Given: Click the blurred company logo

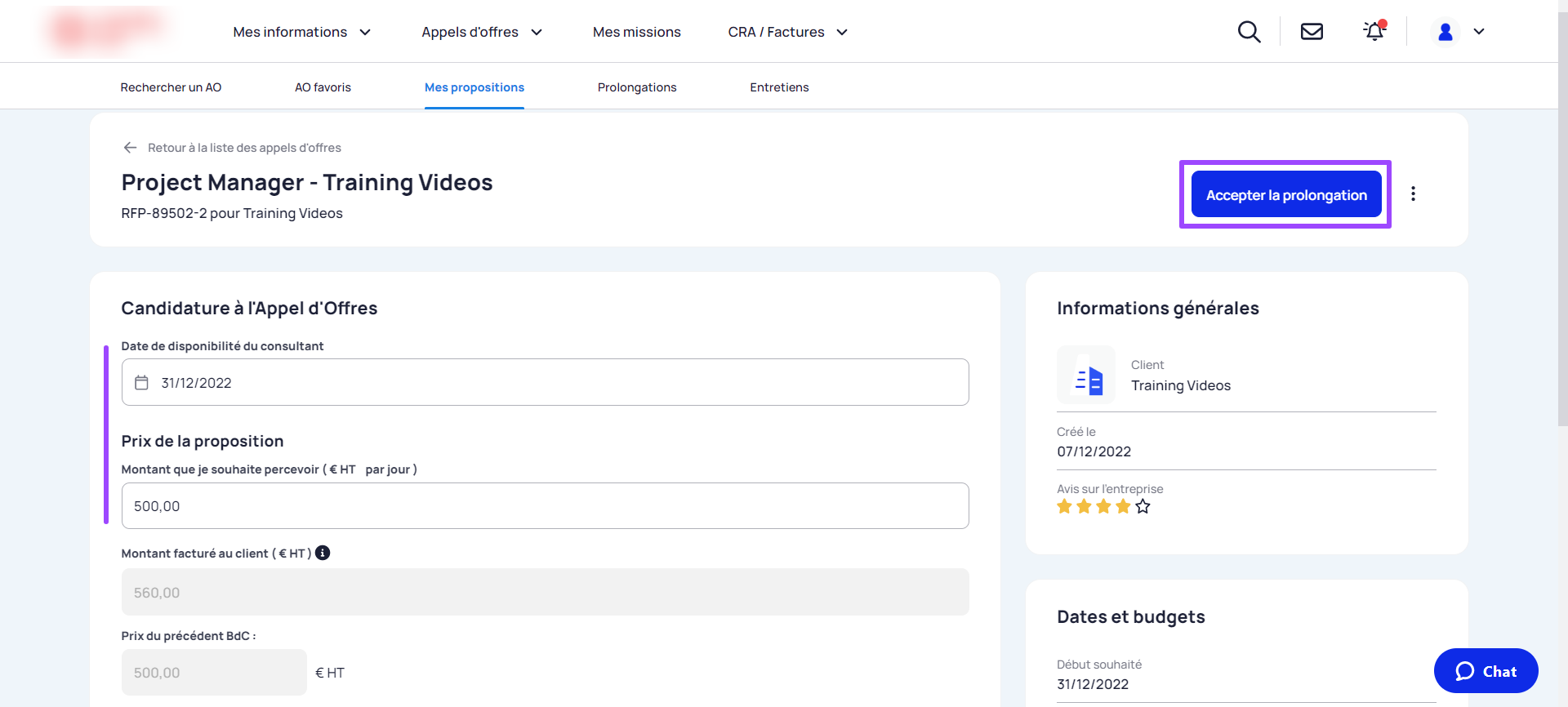Looking at the screenshot, I should tap(108, 30).
